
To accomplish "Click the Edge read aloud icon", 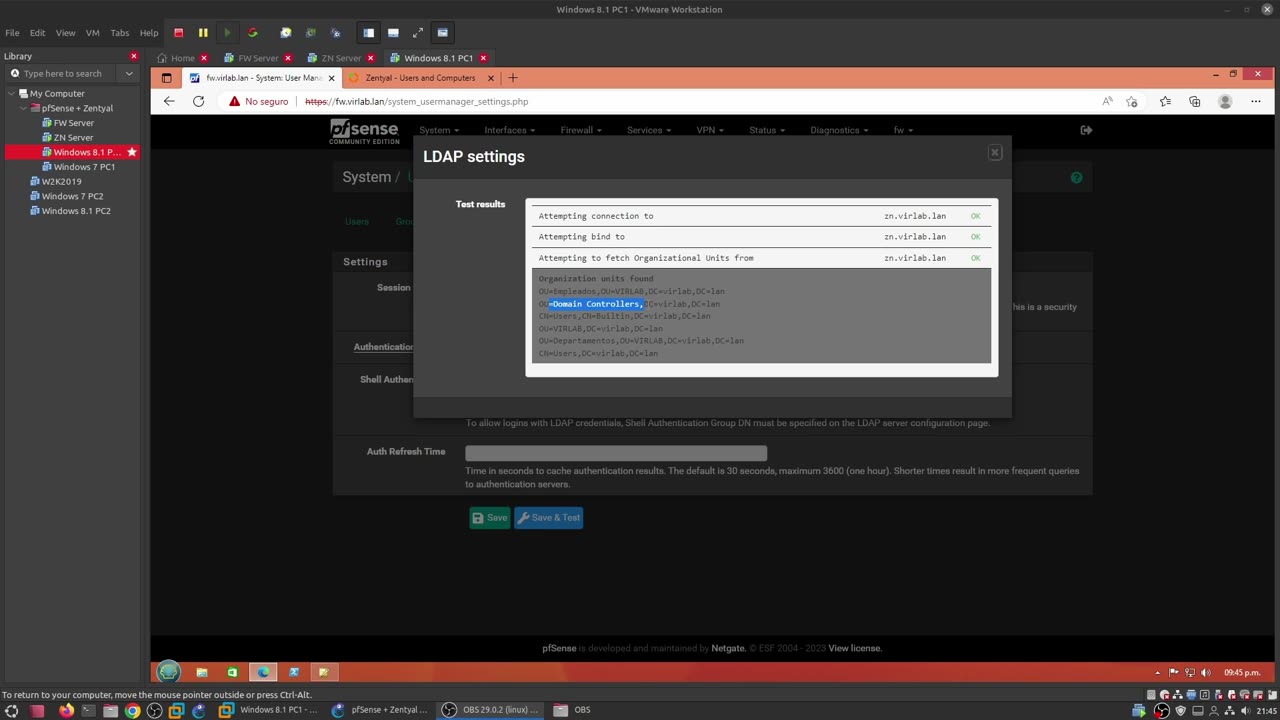I will coord(1107,101).
